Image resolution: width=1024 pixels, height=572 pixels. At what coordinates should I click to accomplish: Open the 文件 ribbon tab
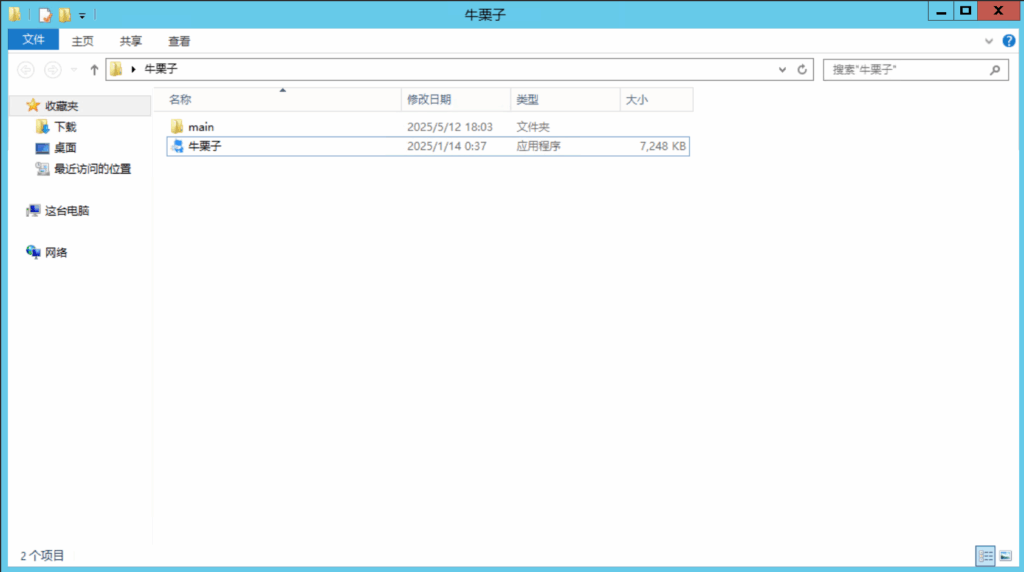[33, 40]
